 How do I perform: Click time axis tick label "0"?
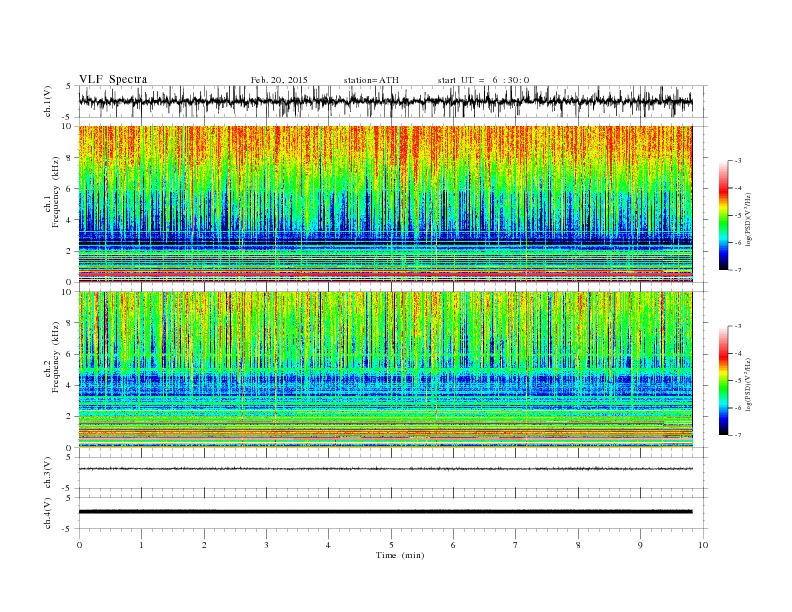point(79,545)
